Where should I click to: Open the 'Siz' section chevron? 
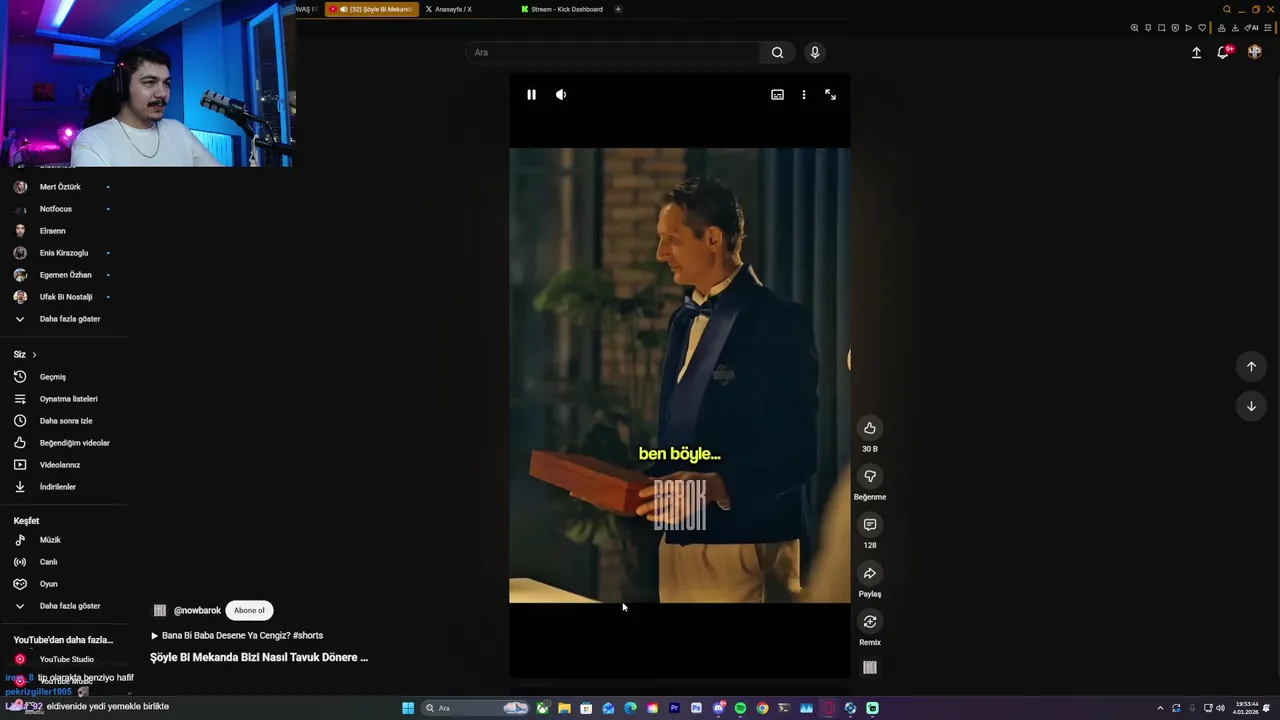34,355
